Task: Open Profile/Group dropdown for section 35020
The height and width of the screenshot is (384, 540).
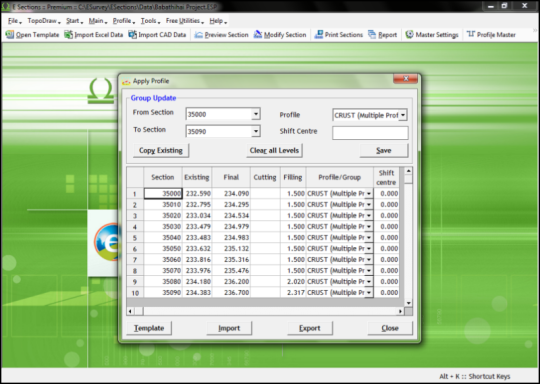Action: pos(368,216)
